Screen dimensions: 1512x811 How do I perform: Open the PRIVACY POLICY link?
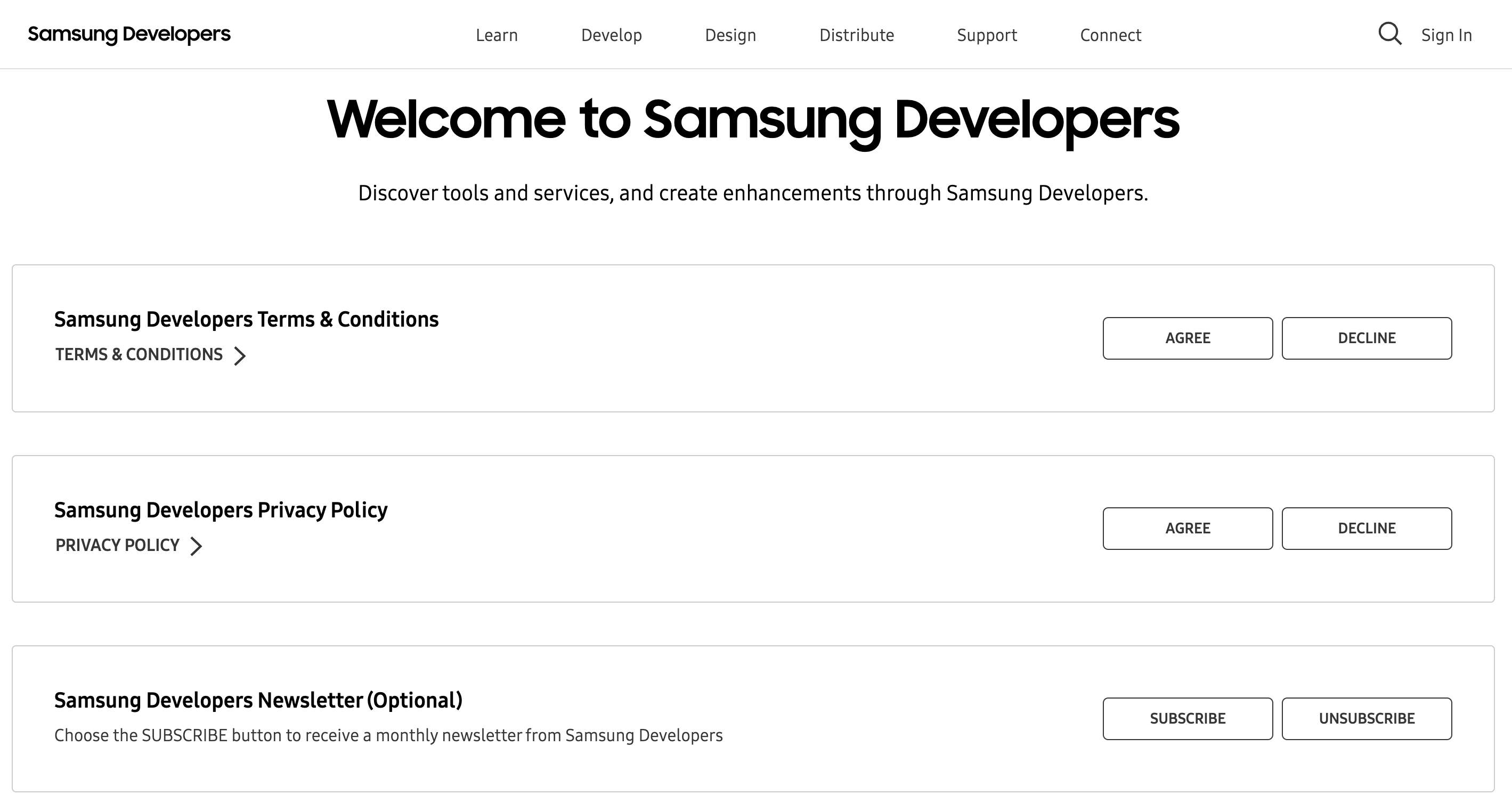(x=117, y=546)
